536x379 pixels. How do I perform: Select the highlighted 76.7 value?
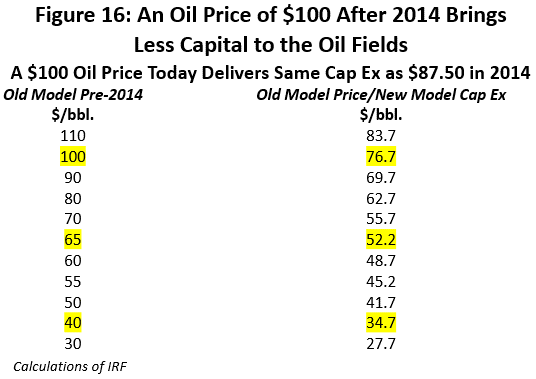tap(381, 157)
